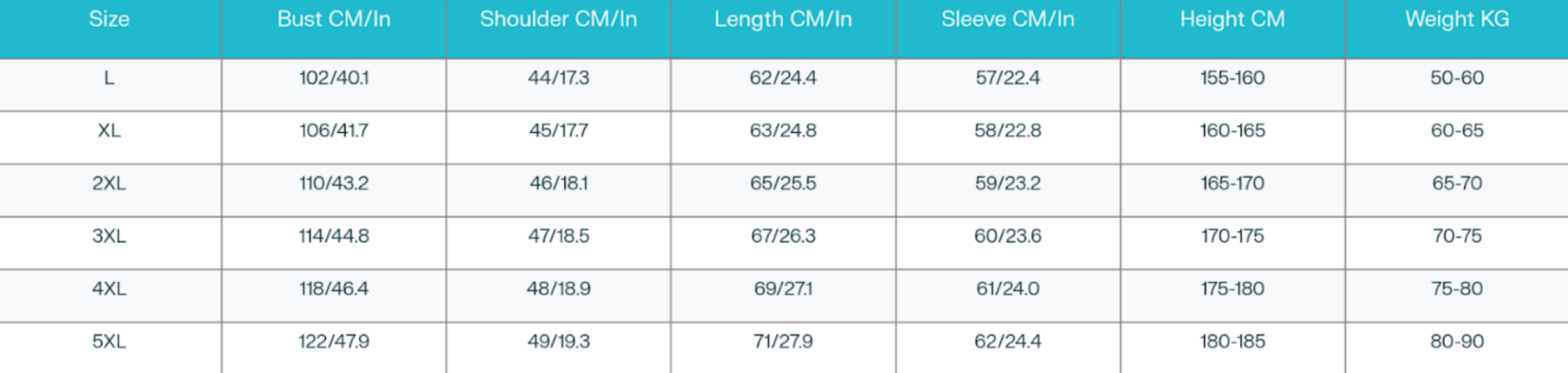Click the Height CM column header
The image size is (1568, 373).
click(x=1232, y=19)
